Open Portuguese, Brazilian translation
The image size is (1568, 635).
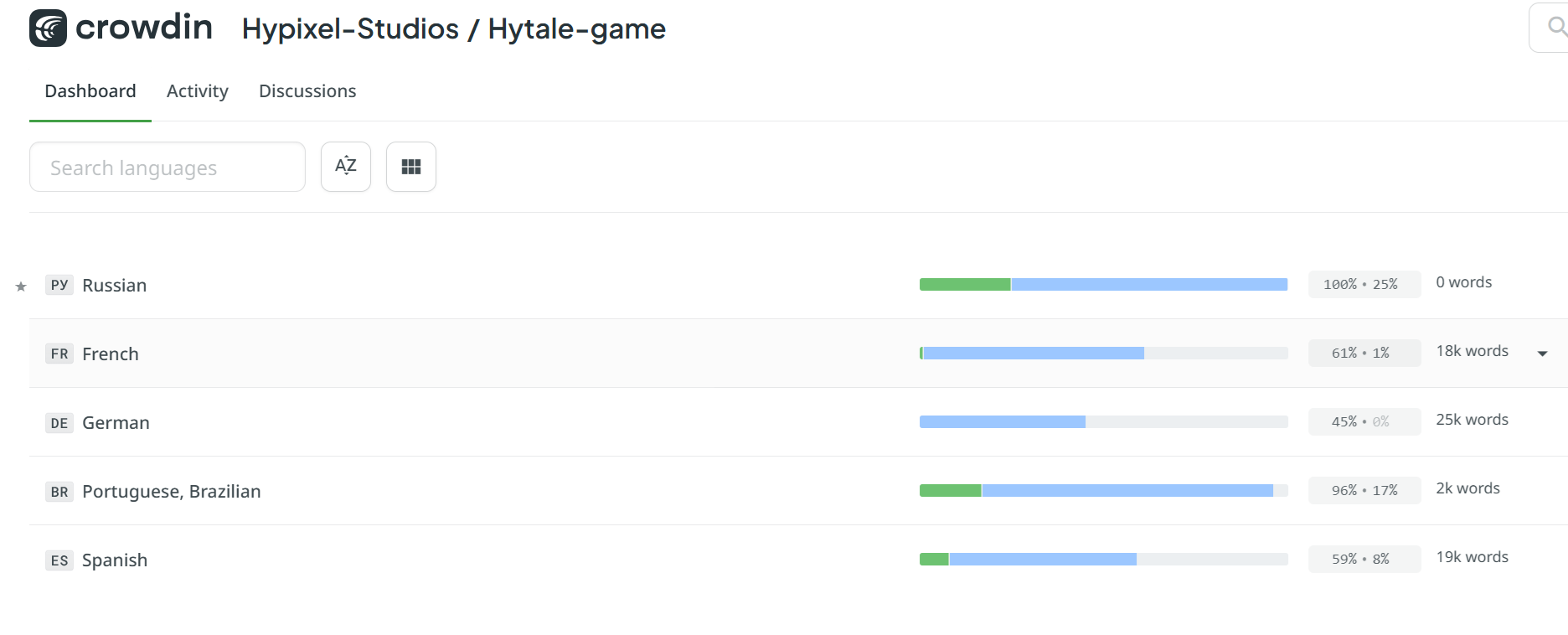pyautogui.click(x=171, y=491)
